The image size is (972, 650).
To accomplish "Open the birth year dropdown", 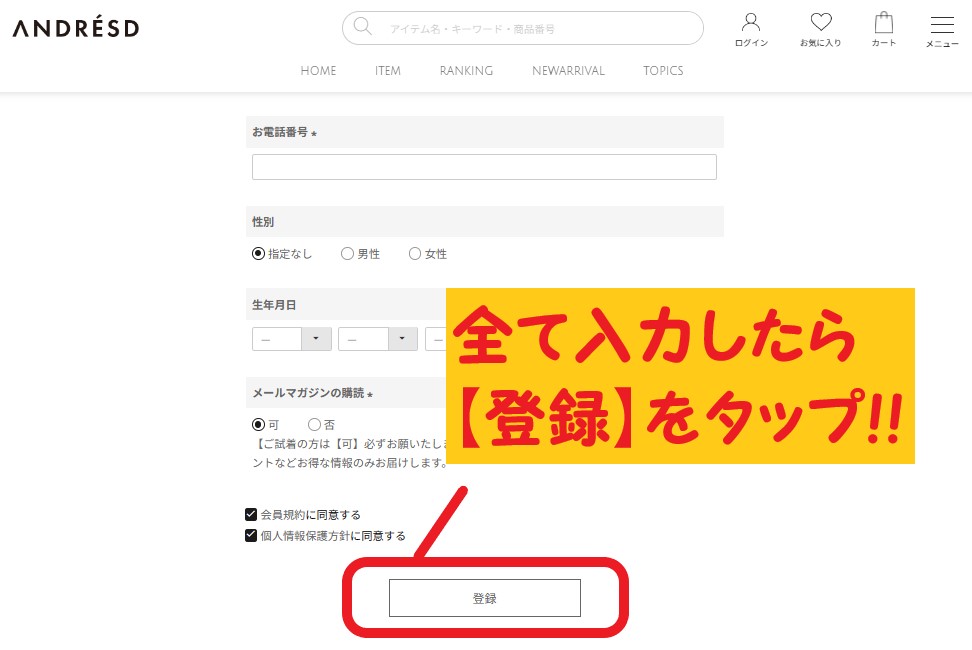I will [291, 339].
